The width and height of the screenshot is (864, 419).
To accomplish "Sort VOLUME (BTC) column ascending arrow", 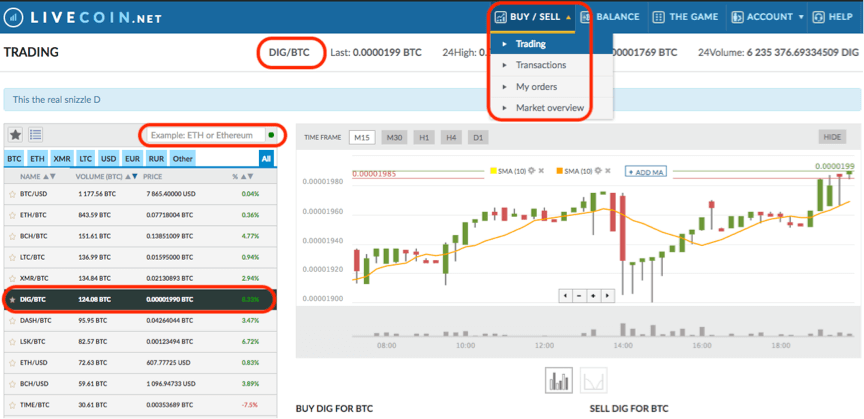I will tap(127, 177).
